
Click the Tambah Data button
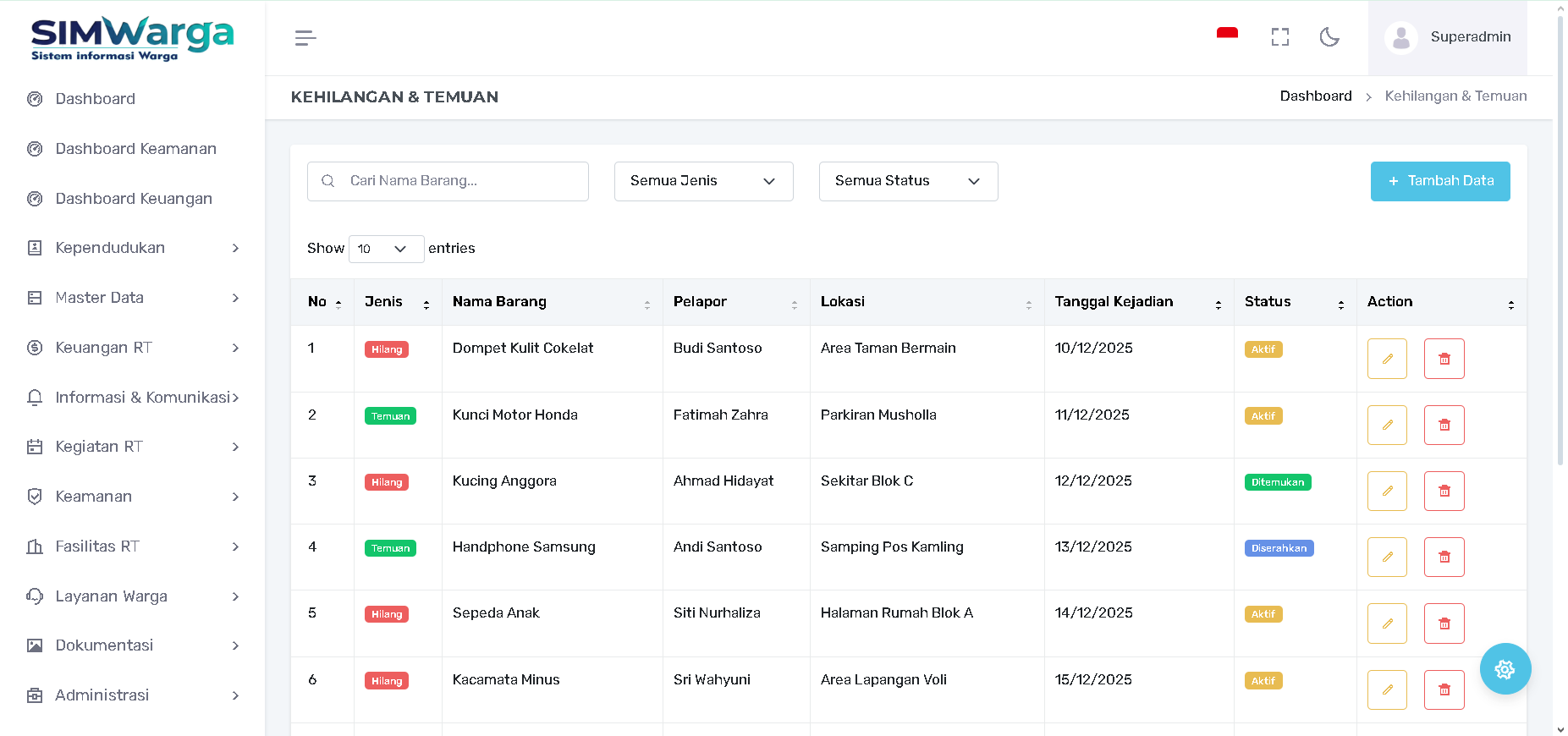pyautogui.click(x=1439, y=181)
